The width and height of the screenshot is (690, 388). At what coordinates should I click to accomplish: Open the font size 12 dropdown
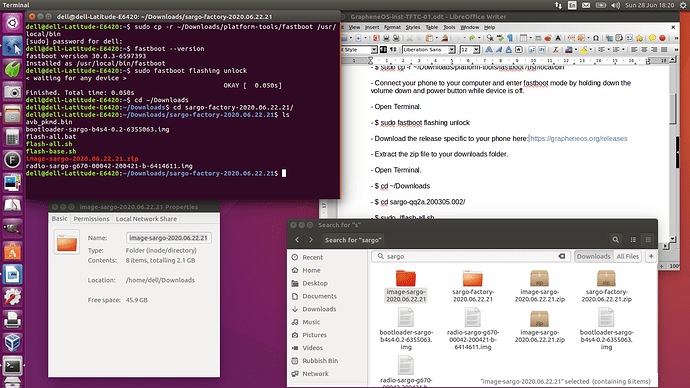[x=476, y=50]
